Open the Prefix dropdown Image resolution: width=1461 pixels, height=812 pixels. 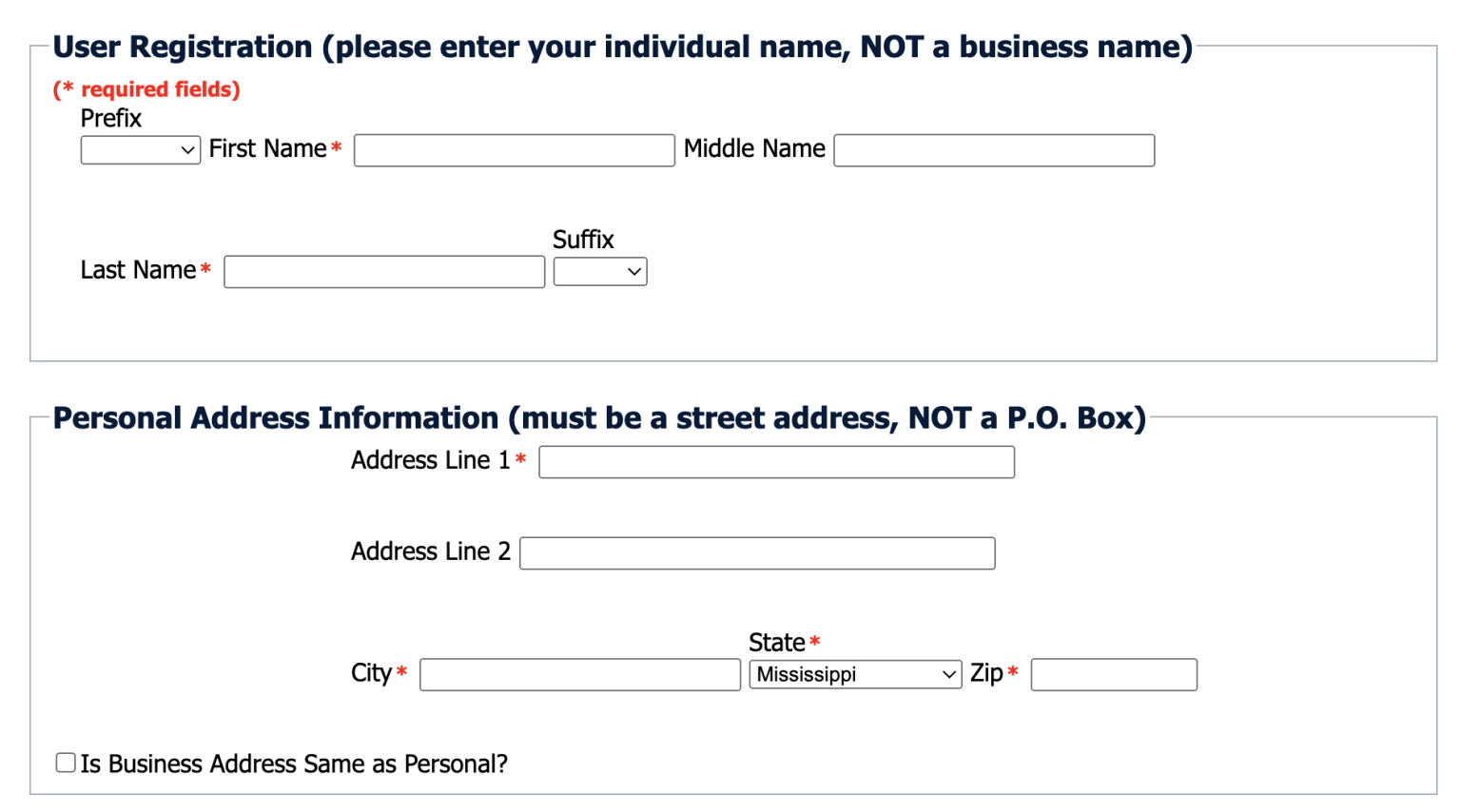[x=140, y=149]
